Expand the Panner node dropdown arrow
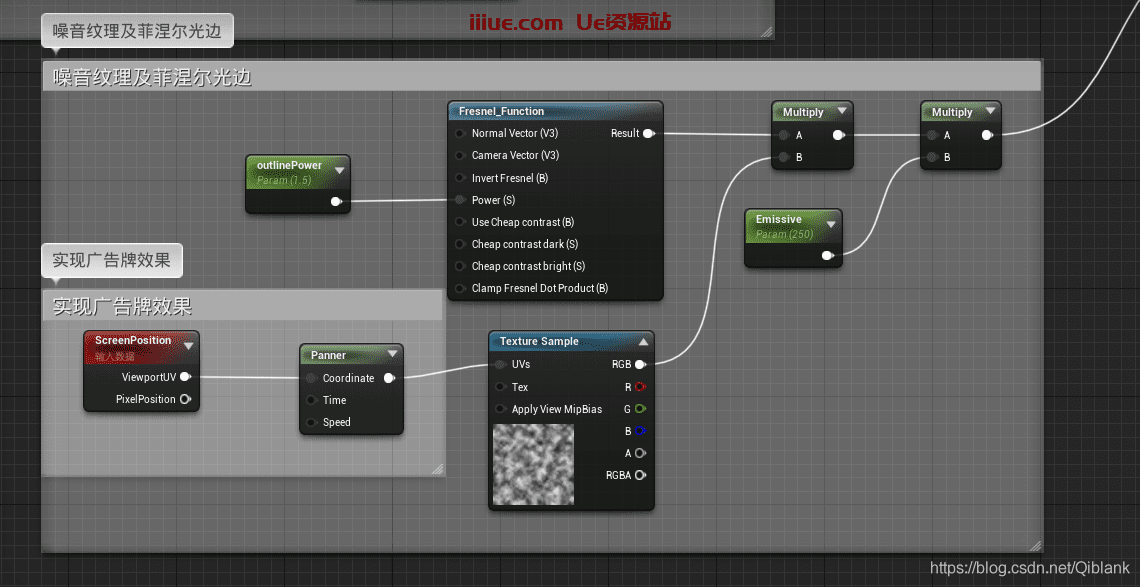This screenshot has width=1140, height=587. coord(392,355)
